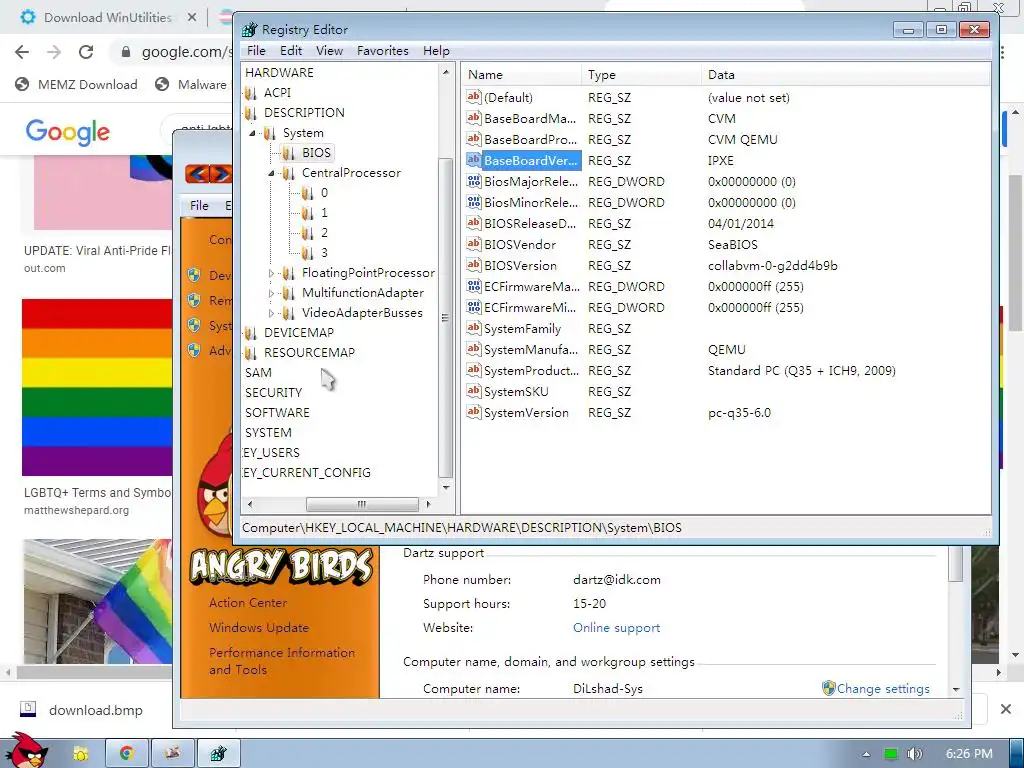Select processor key 3 folder icon

click(308, 253)
